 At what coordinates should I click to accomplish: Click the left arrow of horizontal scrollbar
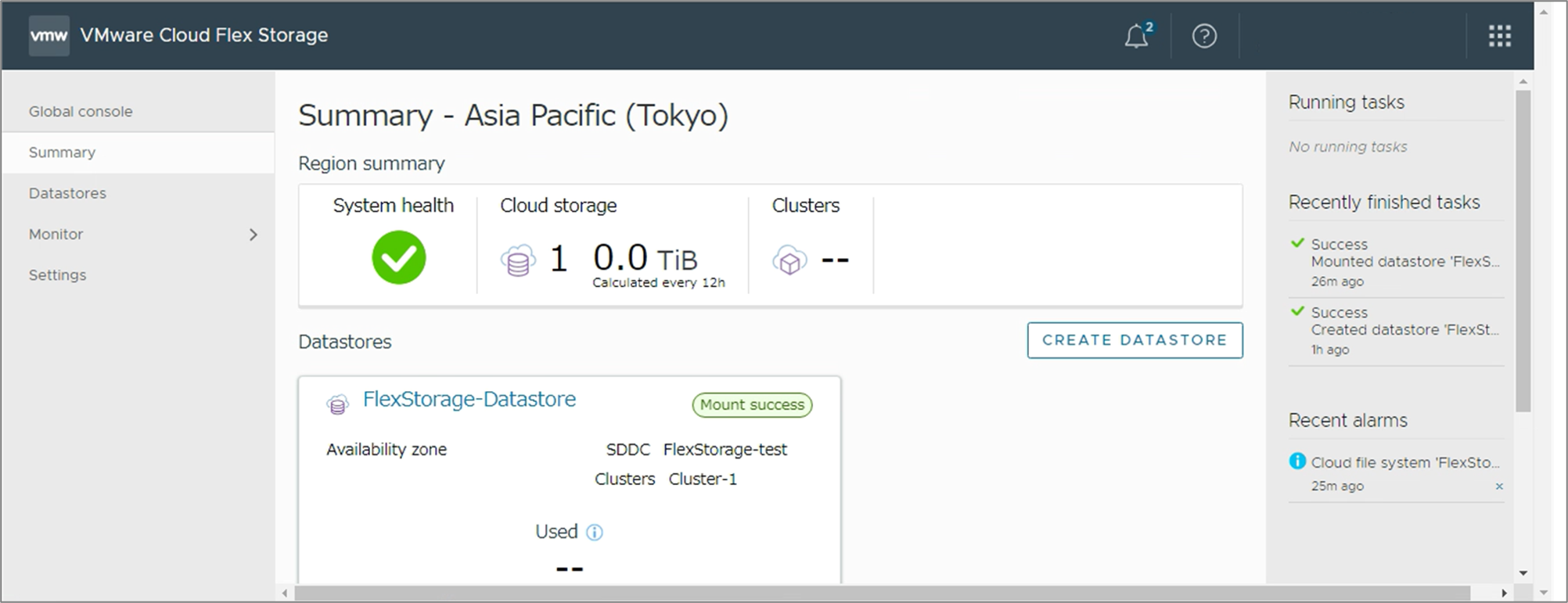[x=285, y=594]
